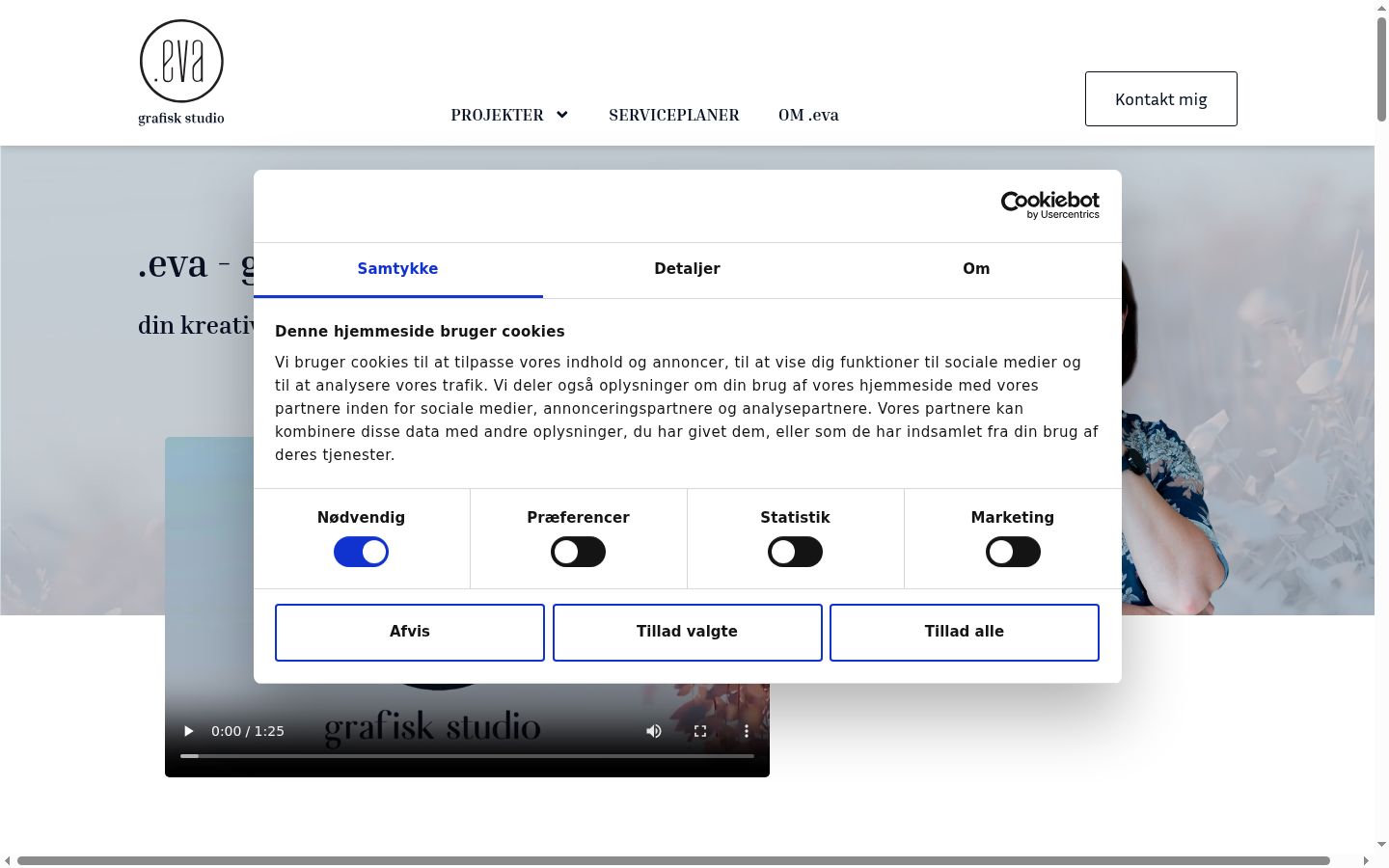Open the PROJEKTER menu item

click(x=497, y=115)
